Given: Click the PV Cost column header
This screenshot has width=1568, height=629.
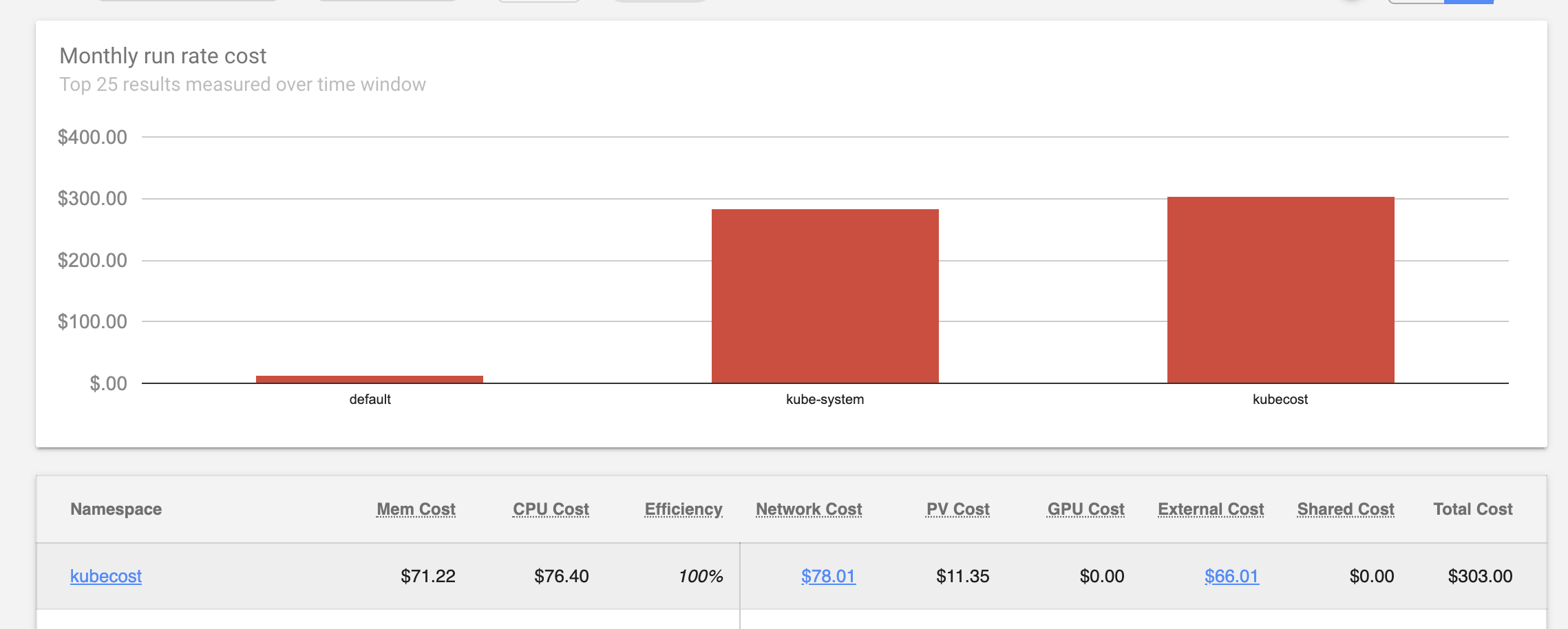Looking at the screenshot, I should point(957,509).
